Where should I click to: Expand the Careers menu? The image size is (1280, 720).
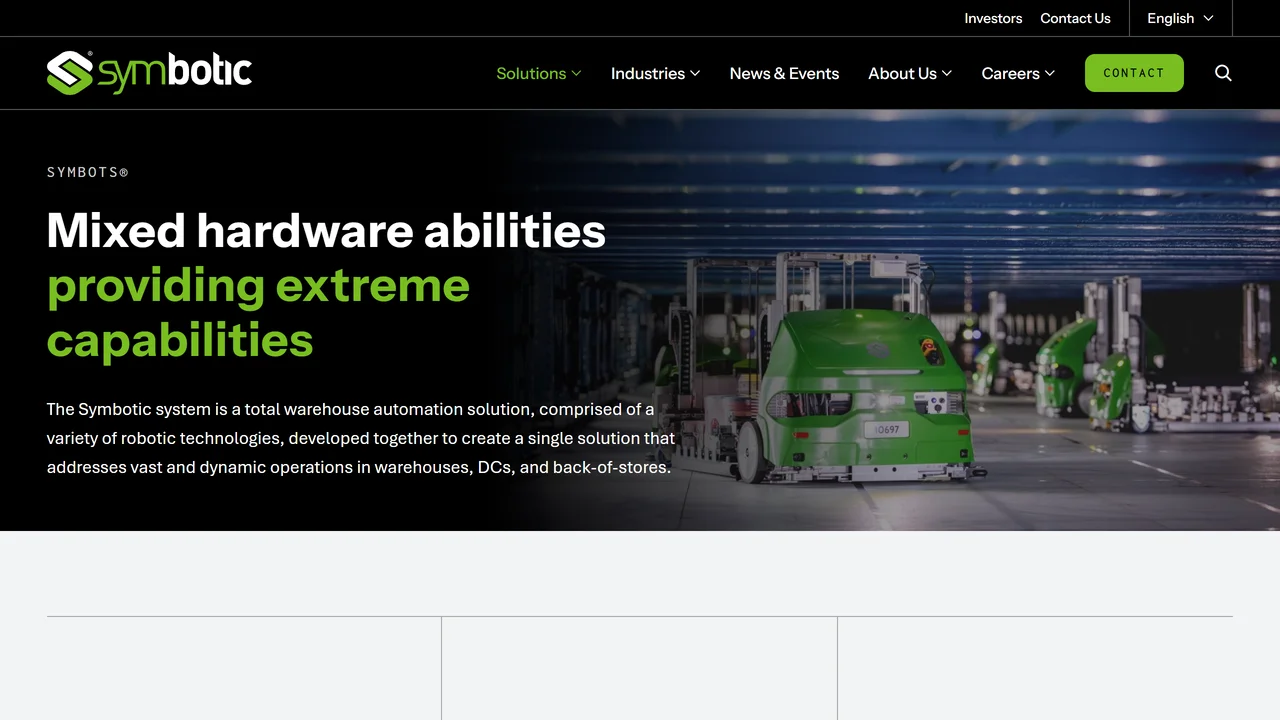point(1018,73)
